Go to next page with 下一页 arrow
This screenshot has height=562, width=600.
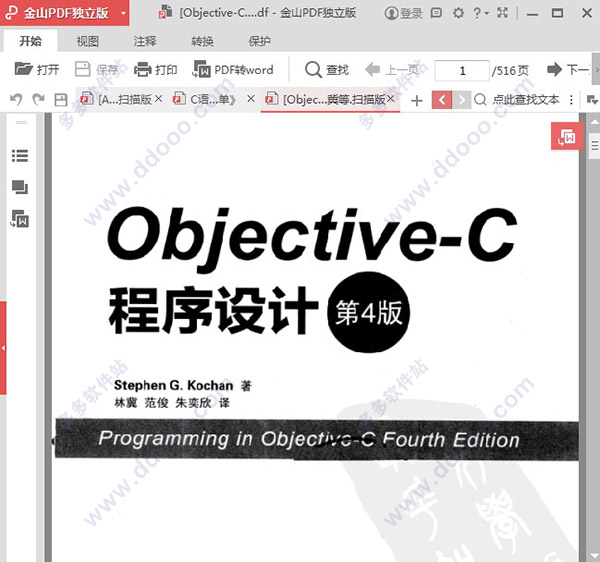pyautogui.click(x=568, y=70)
